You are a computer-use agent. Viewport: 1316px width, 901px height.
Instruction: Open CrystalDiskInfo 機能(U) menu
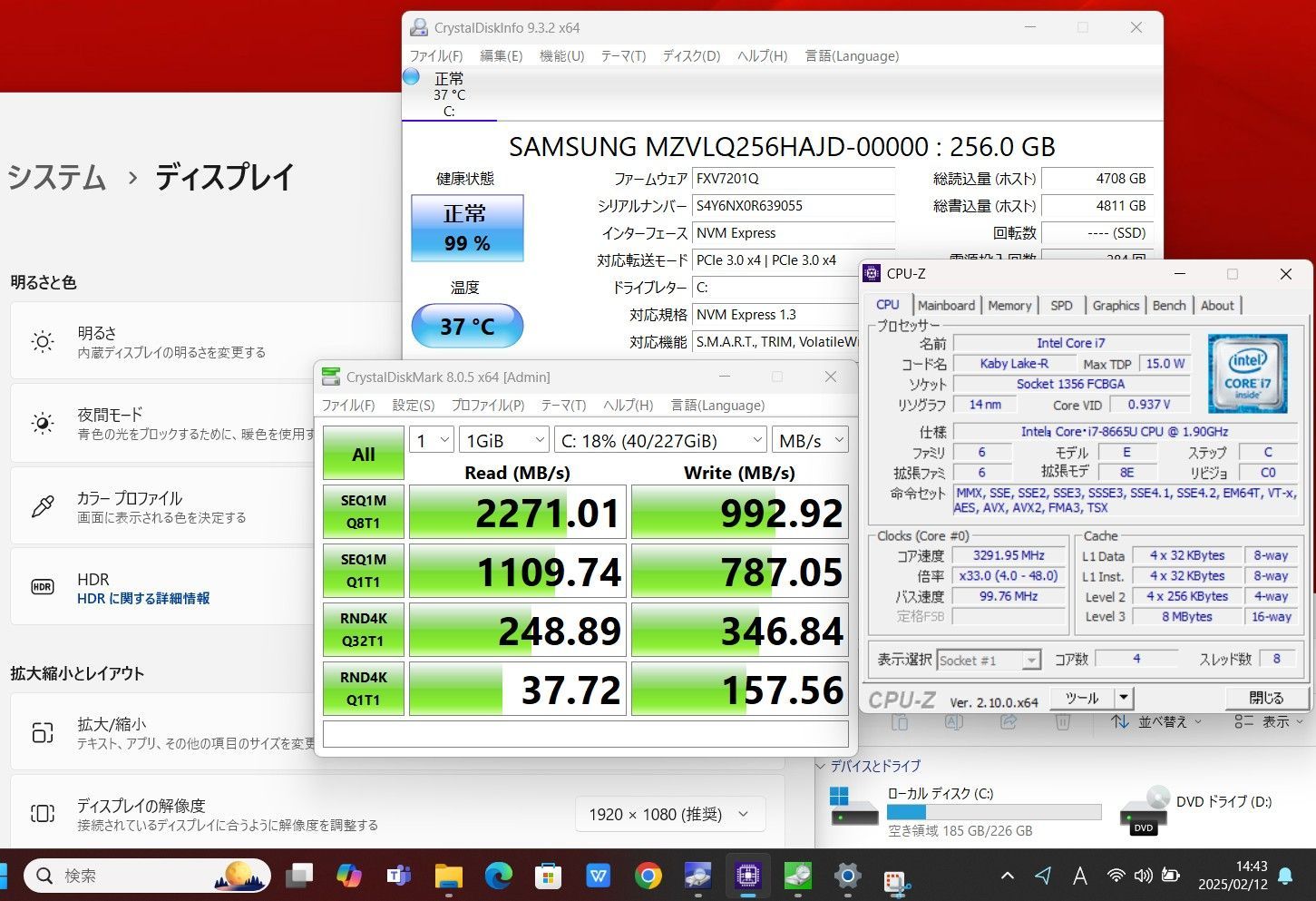tap(562, 56)
